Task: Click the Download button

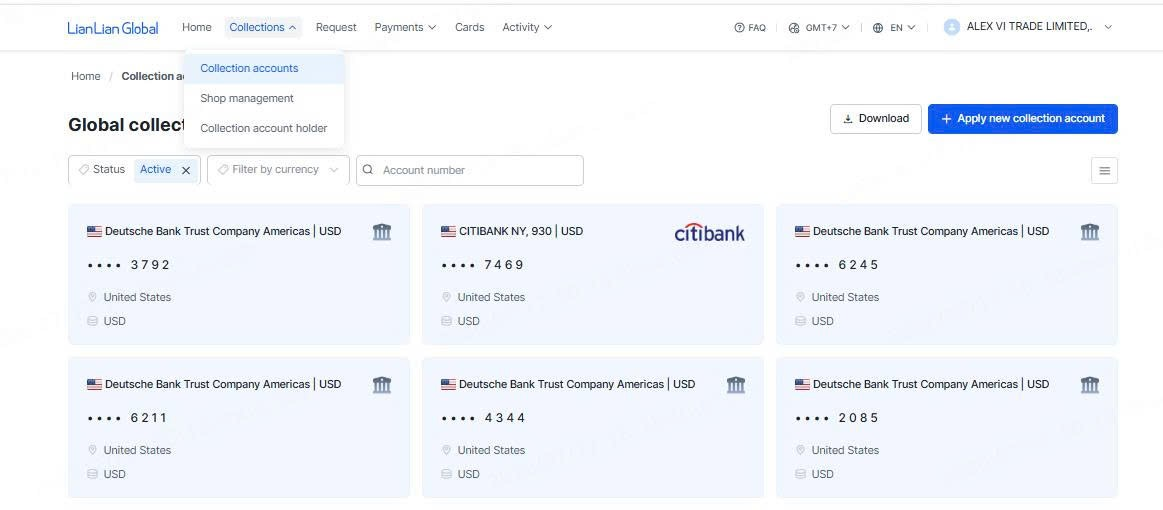Action: click(x=876, y=119)
